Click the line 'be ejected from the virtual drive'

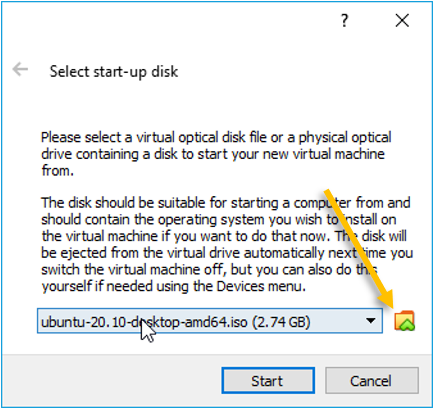[x=227, y=253]
